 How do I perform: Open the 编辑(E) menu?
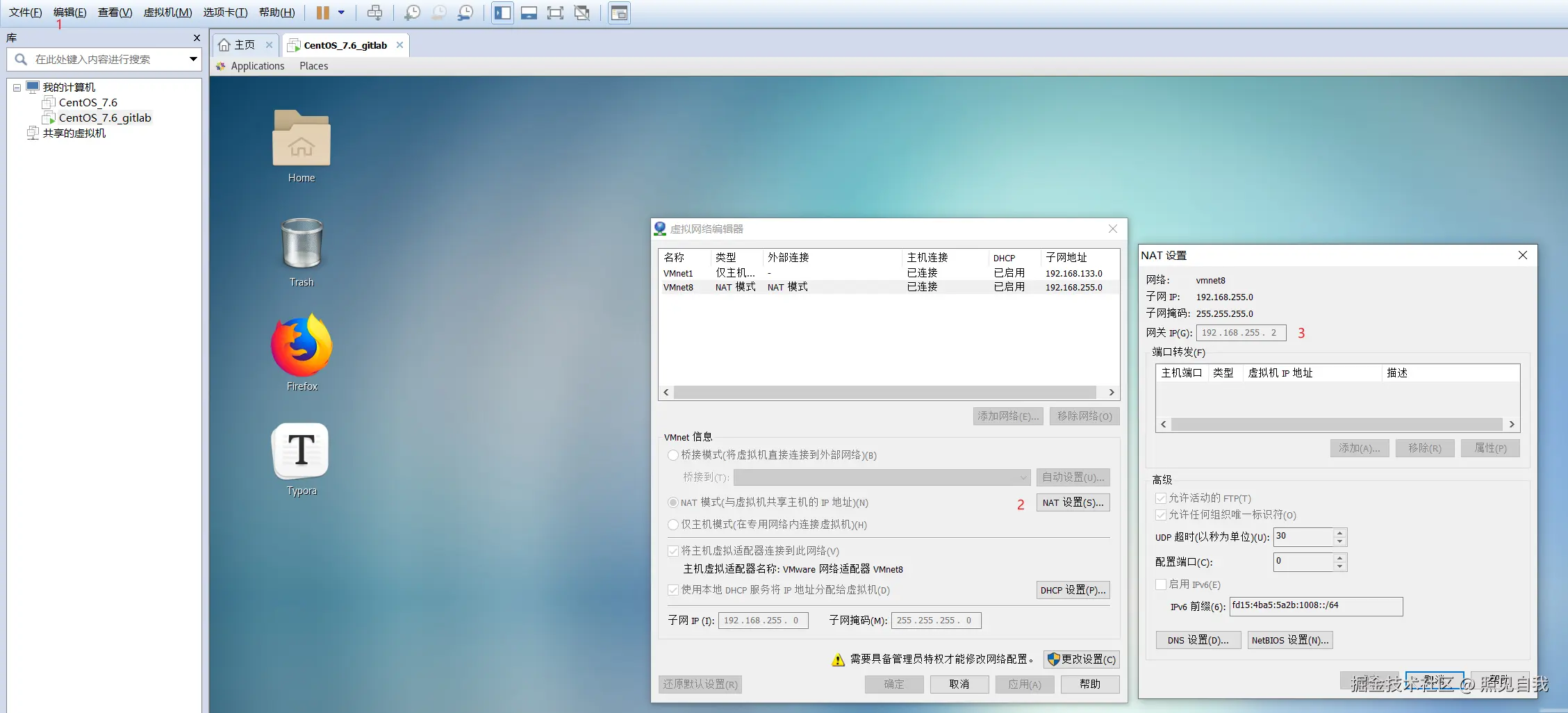tap(69, 13)
